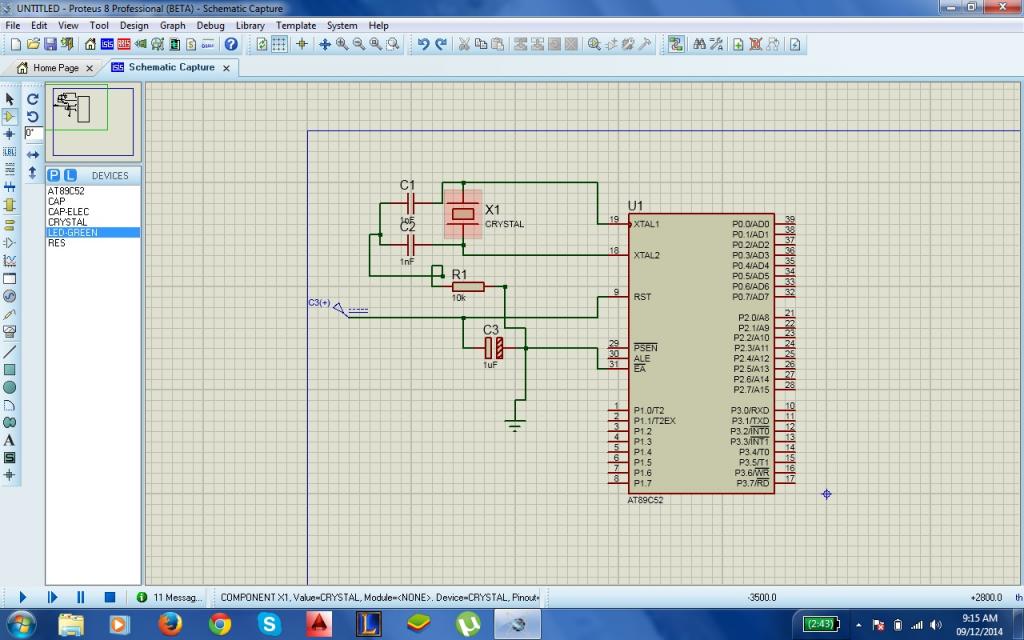
Task: Open the Template menu
Action: coord(296,25)
